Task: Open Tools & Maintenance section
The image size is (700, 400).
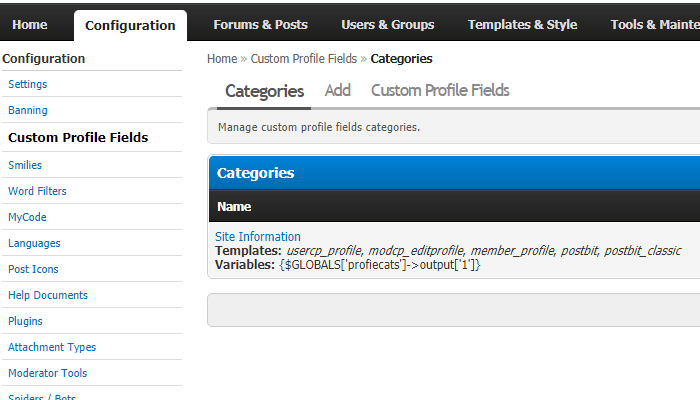Action: point(654,25)
